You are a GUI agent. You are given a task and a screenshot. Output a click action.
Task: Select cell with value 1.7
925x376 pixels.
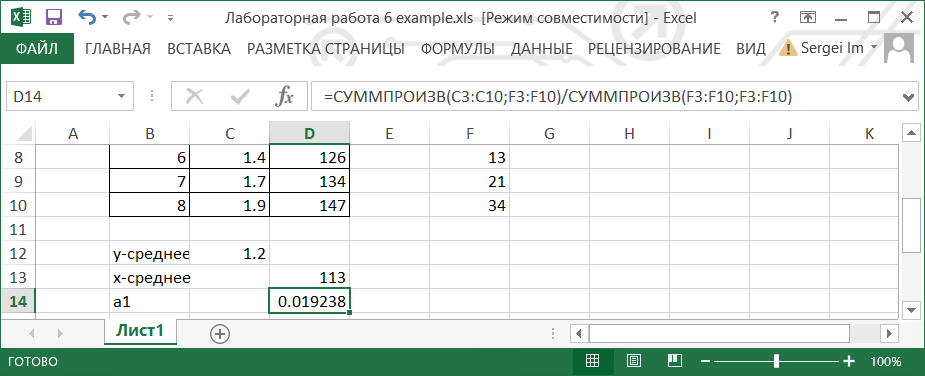[229, 182]
